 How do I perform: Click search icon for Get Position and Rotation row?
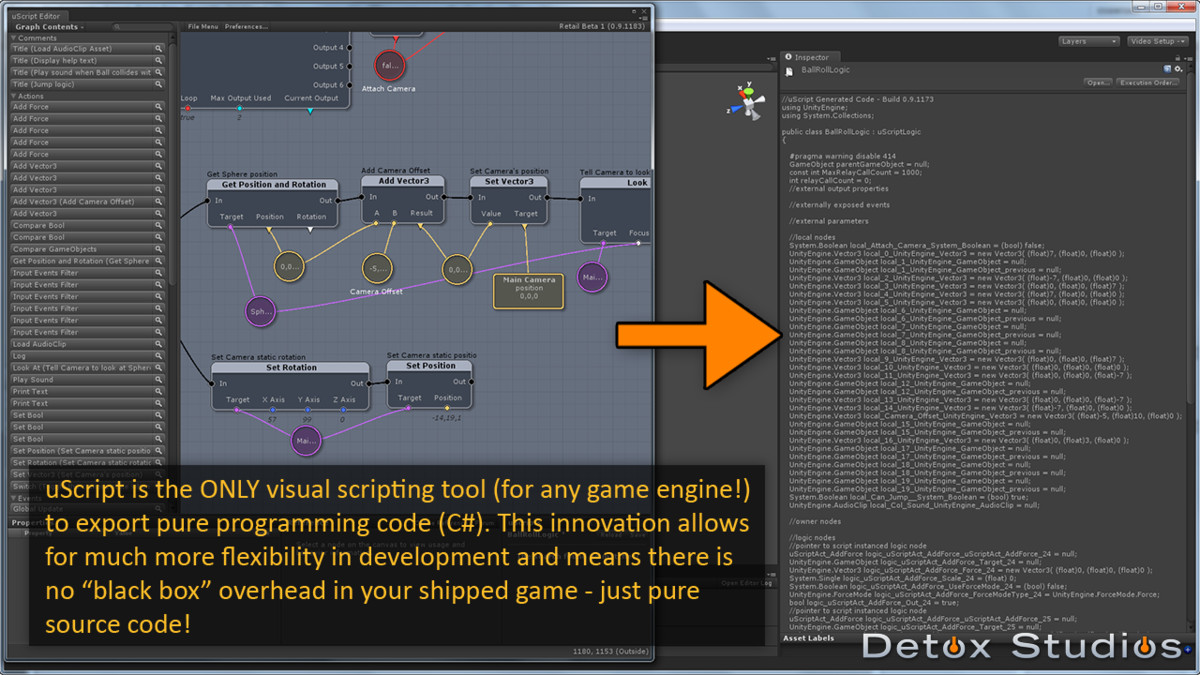(x=158, y=261)
